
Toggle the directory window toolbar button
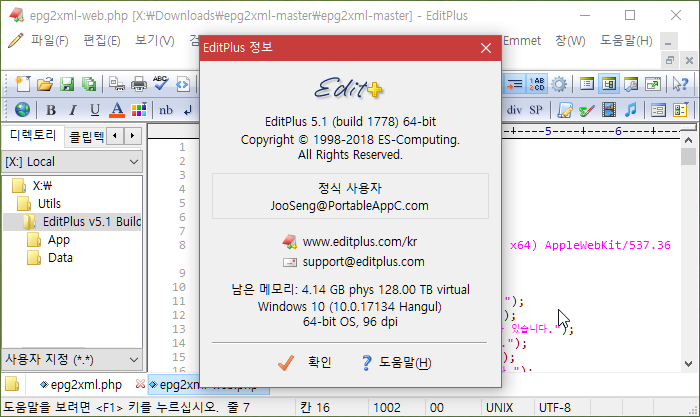[x=609, y=84]
